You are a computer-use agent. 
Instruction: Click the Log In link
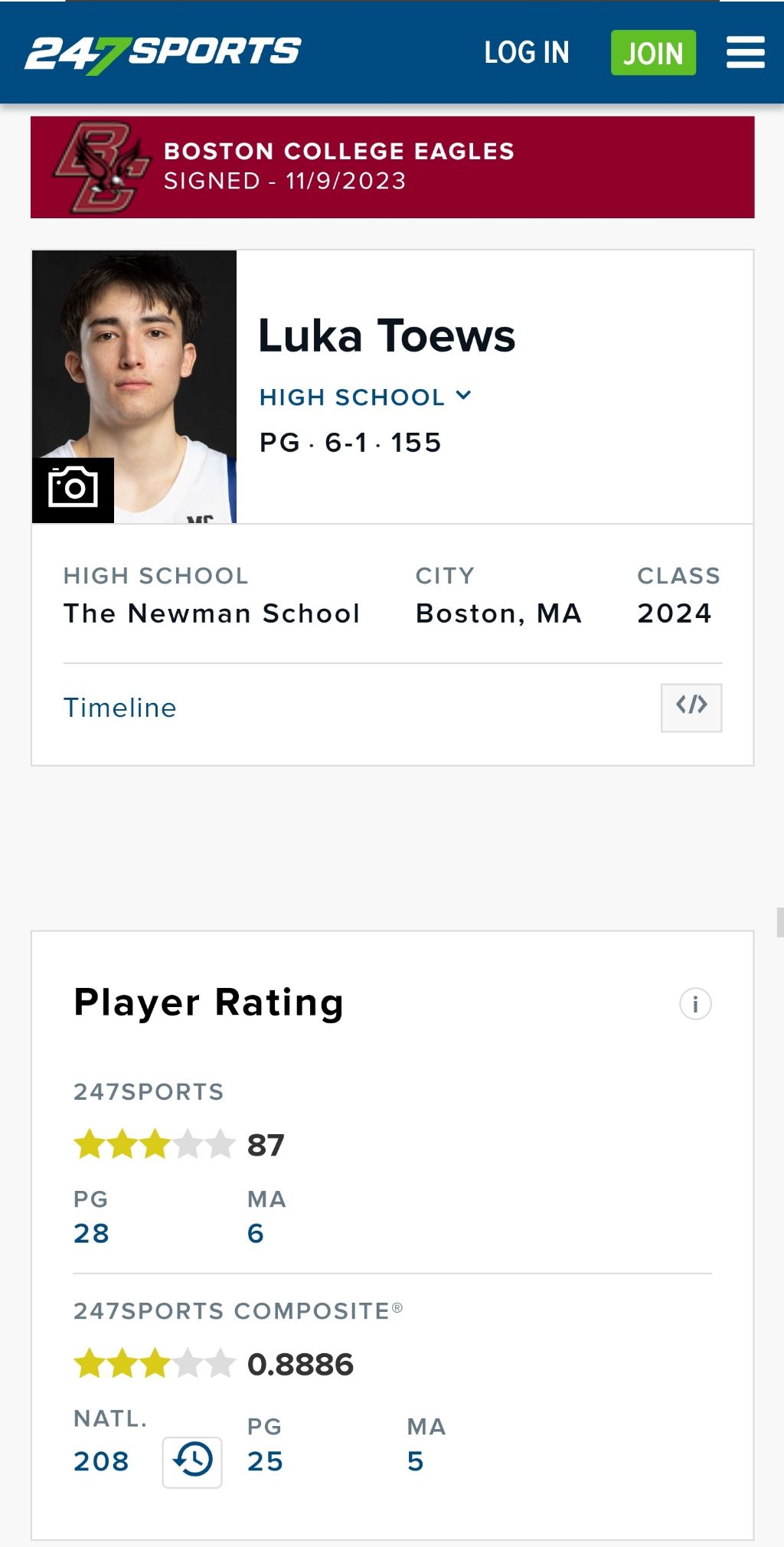point(527,53)
